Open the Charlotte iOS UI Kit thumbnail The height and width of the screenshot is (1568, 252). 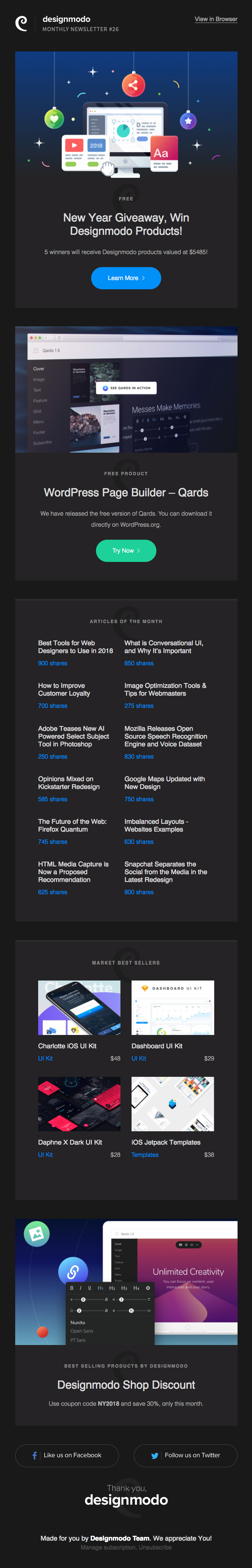79,1008
